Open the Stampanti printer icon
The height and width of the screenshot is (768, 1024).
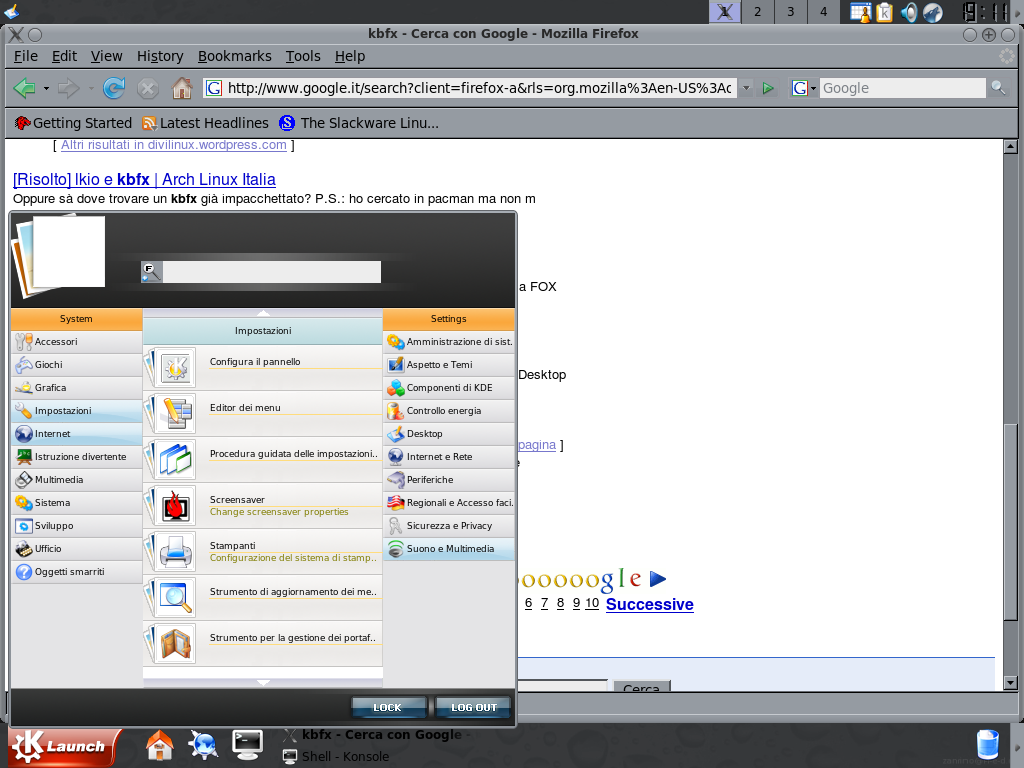[176, 552]
